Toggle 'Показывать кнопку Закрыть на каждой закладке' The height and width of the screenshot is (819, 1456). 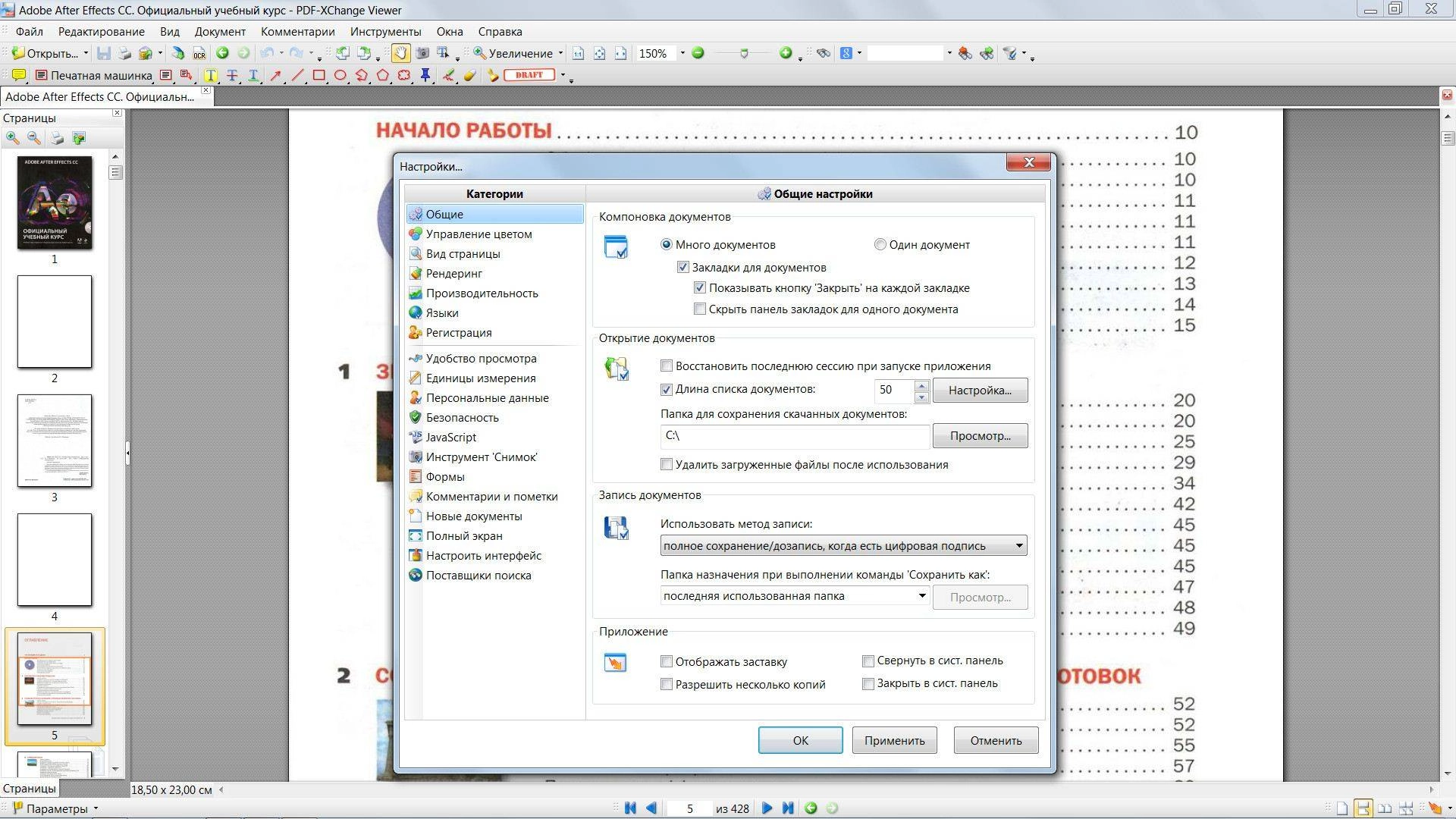(700, 288)
